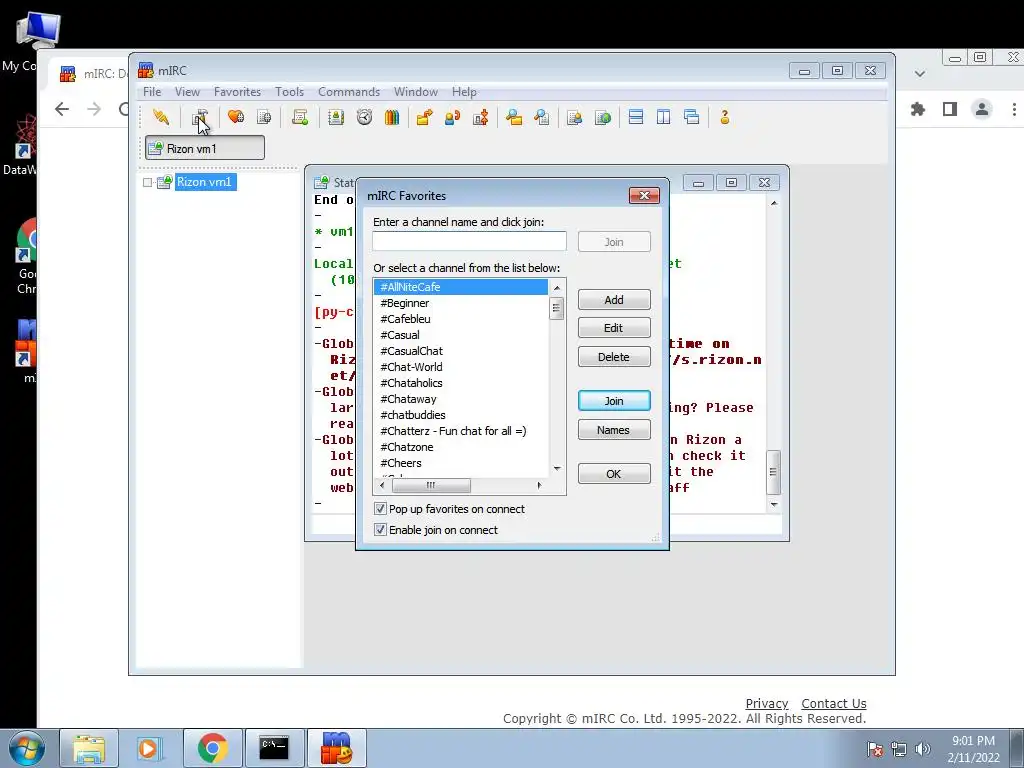Open the Scripts Editor scroll icon
Viewport: 1024px width, 768px height.
point(300,117)
